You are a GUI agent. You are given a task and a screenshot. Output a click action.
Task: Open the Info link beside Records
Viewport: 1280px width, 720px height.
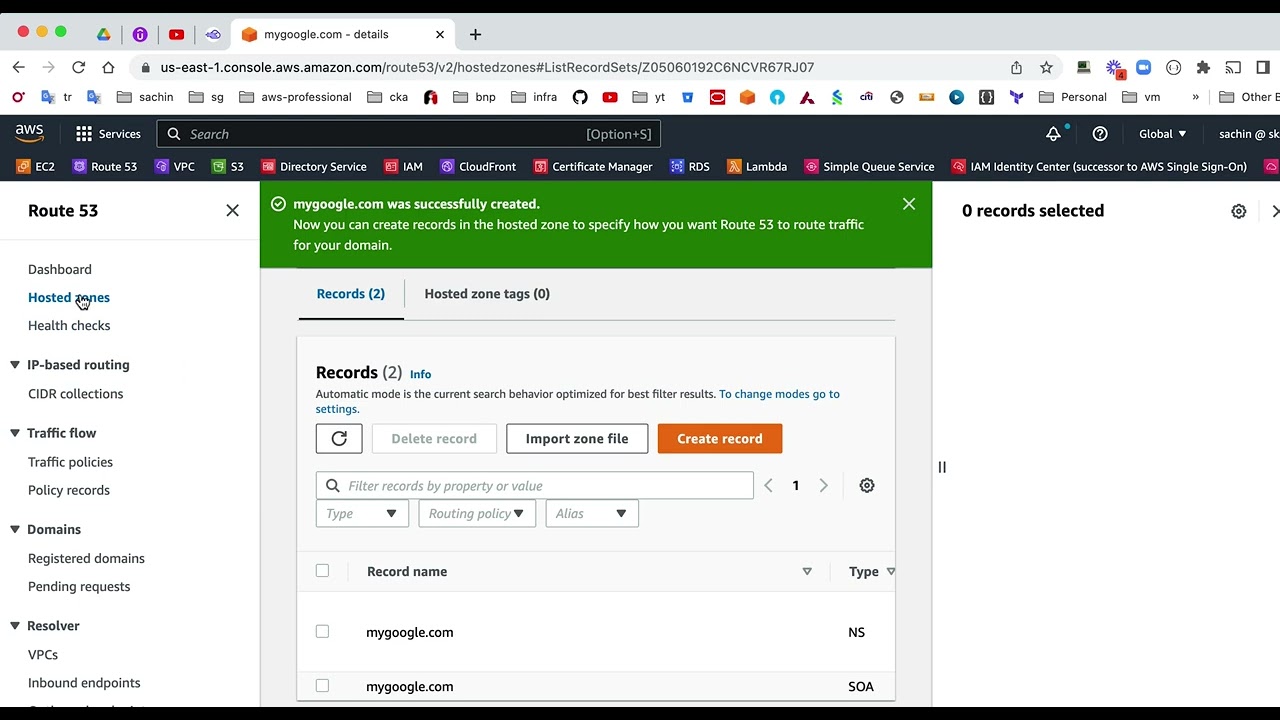click(421, 374)
